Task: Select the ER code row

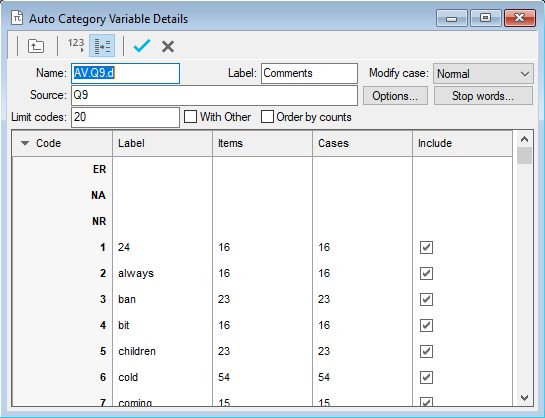Action: (x=262, y=169)
